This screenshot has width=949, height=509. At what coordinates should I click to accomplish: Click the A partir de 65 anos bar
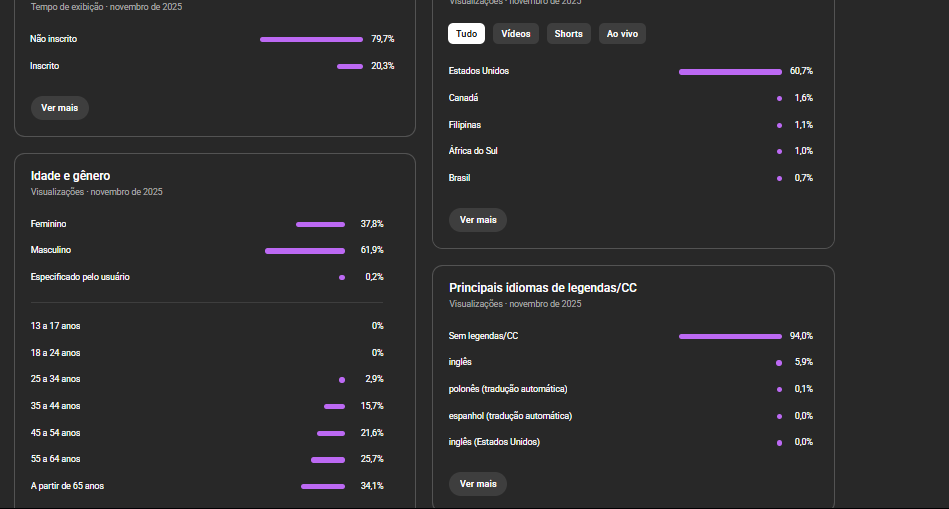click(x=323, y=486)
